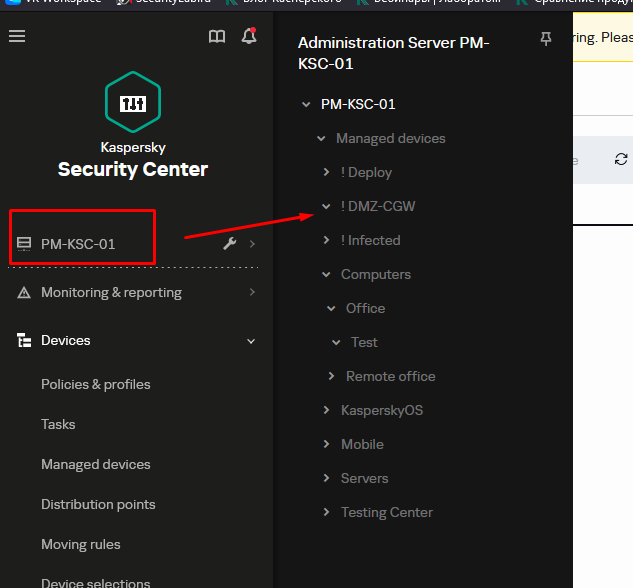This screenshot has height=588, width=633.
Task: Open Distribution points page
Action: pos(98,504)
